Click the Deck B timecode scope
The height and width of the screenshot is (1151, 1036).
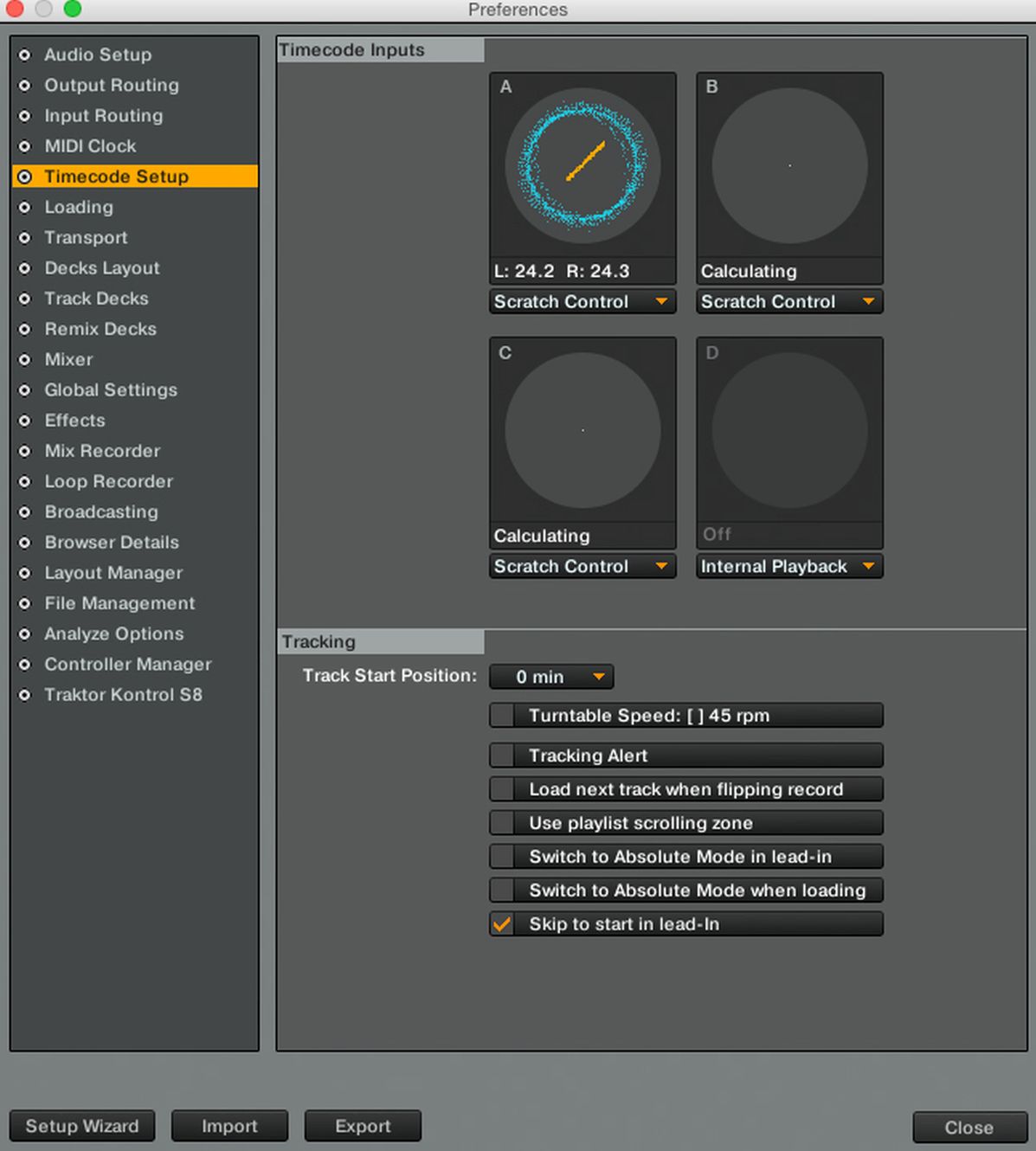tap(789, 164)
